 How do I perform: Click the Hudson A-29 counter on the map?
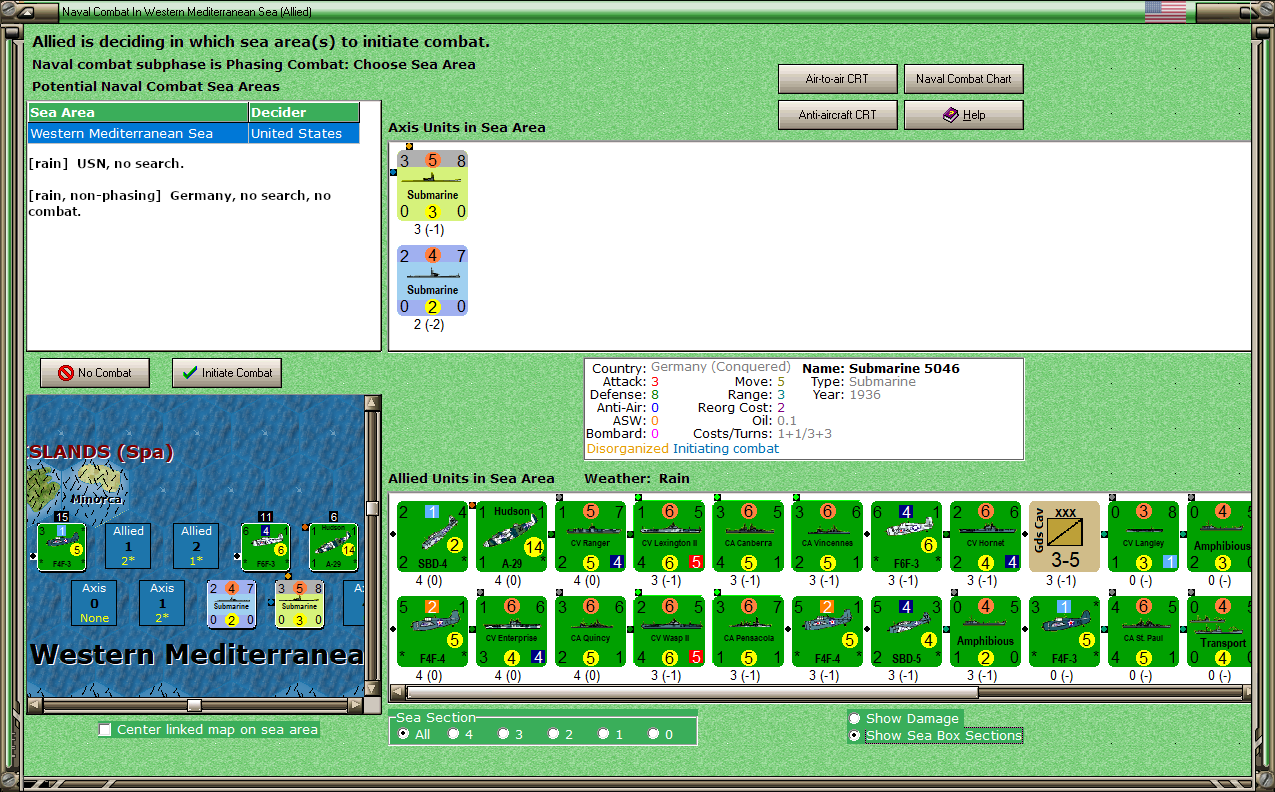[334, 547]
